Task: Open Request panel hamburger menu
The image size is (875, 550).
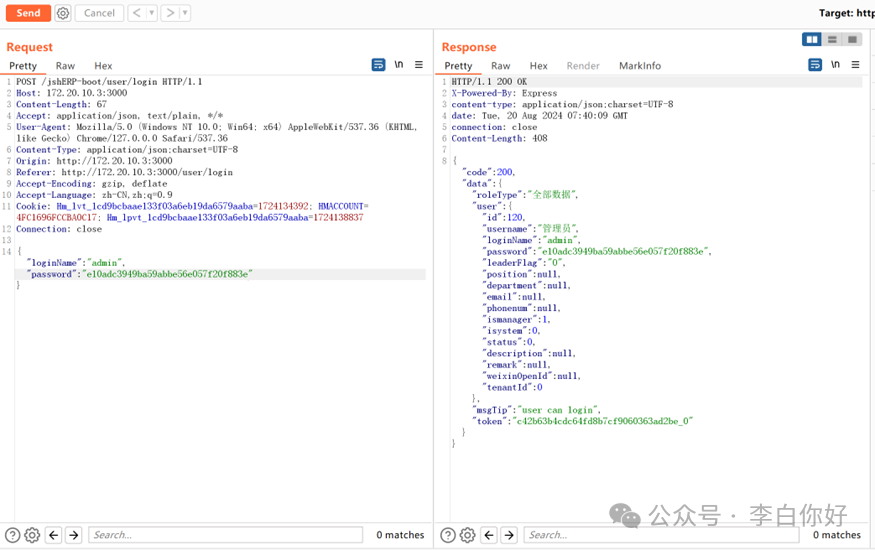Action: [419, 65]
